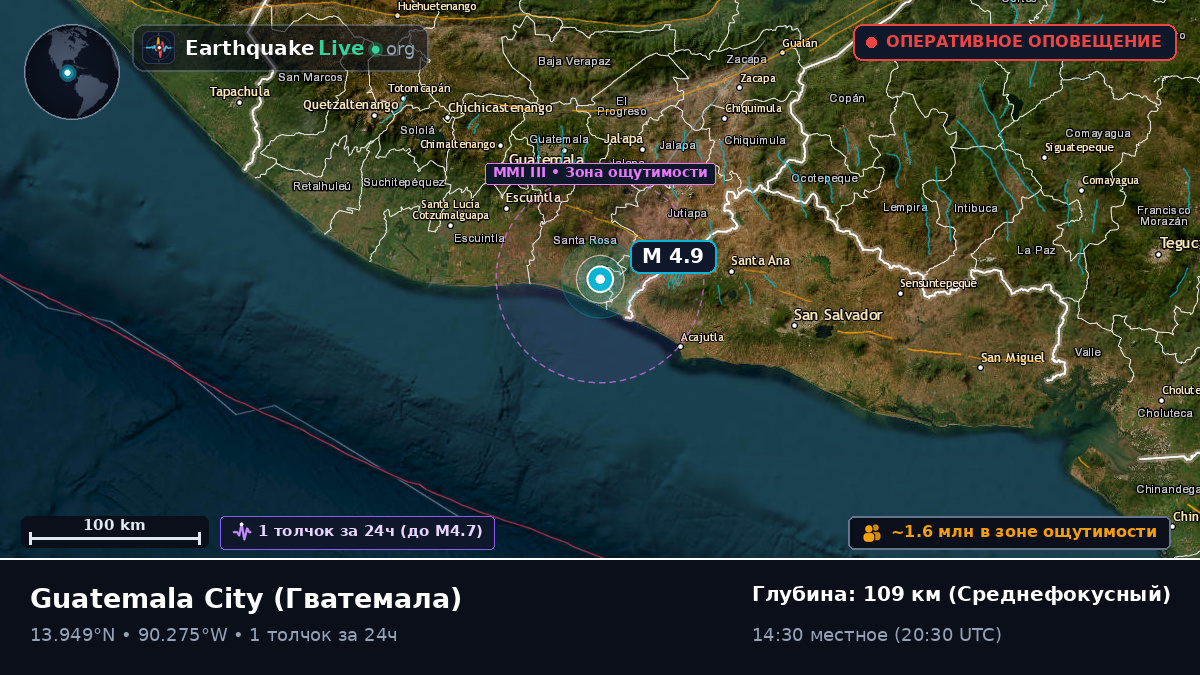Click the Earthquake Live compass logo icon
Image resolution: width=1200 pixels, height=675 pixels.
click(x=159, y=48)
